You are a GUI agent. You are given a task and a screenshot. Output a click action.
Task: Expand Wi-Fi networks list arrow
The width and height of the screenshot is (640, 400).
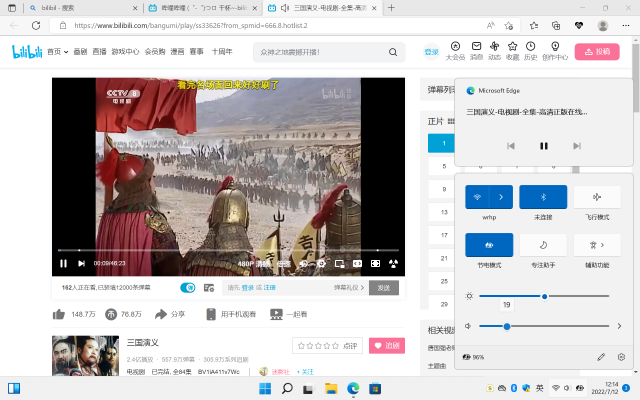(x=501, y=197)
